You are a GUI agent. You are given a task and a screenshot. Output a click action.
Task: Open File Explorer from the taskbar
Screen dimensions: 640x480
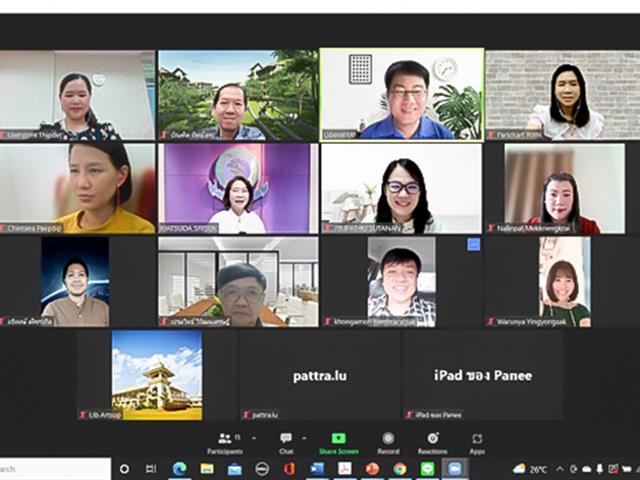[207, 469]
